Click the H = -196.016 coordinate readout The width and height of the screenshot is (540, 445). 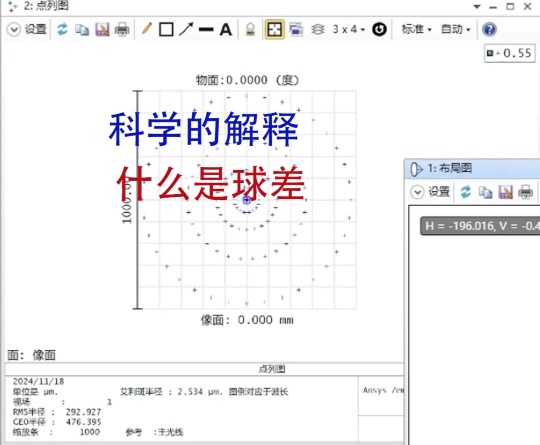[x=480, y=226]
